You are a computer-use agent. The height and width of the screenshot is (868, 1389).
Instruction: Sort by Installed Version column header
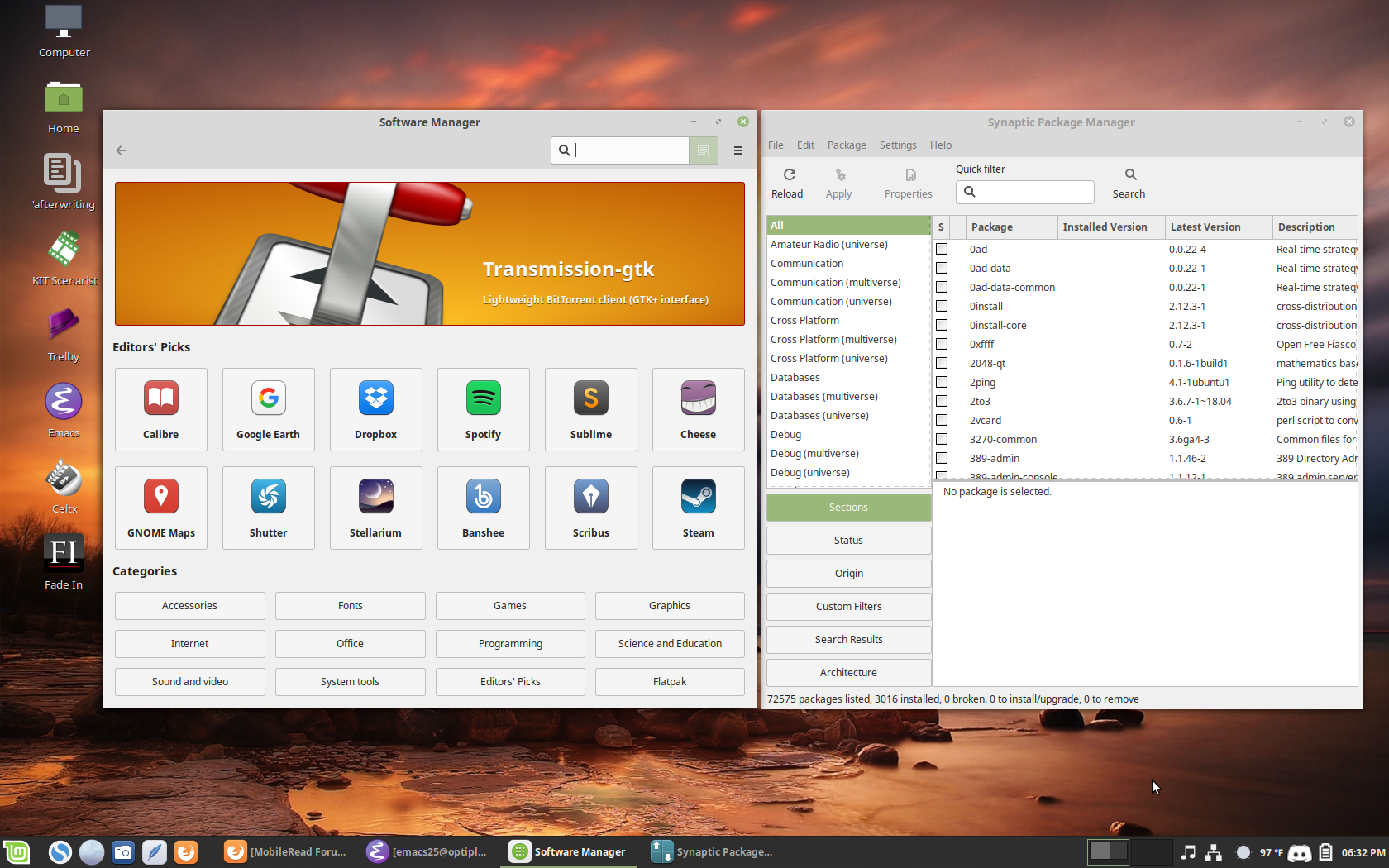[x=1111, y=227]
